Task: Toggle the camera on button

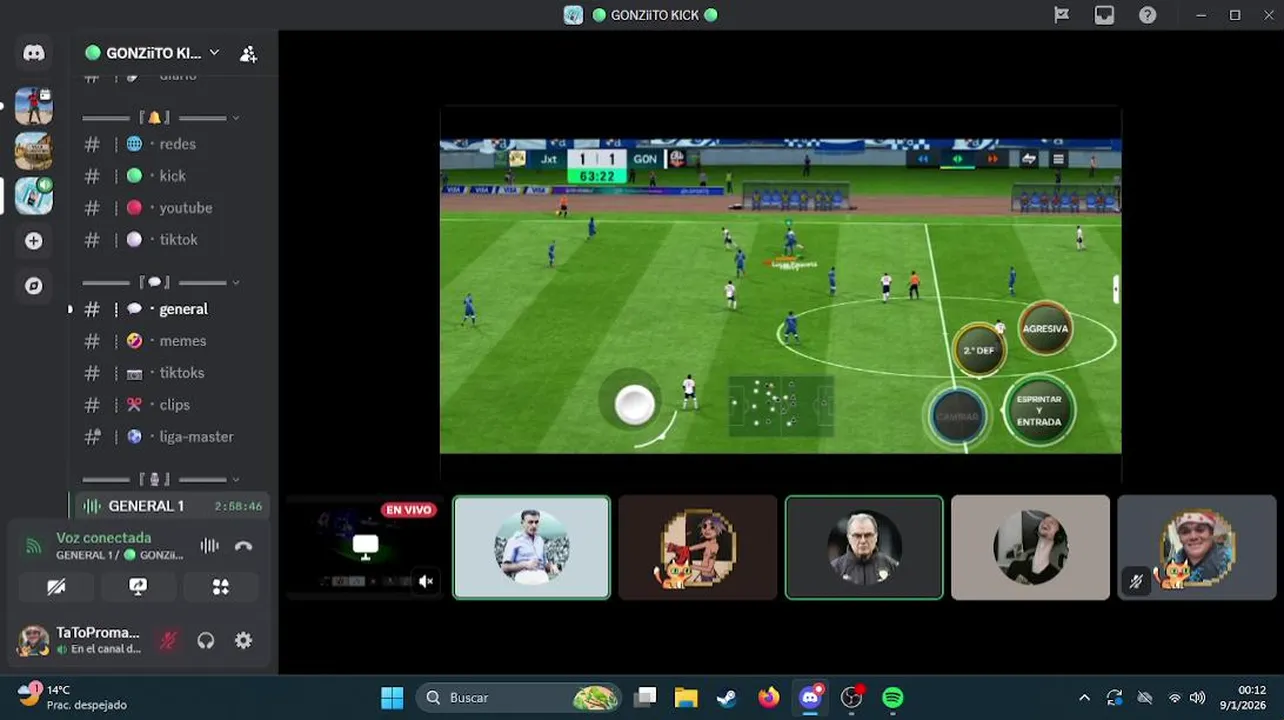Action: coord(56,587)
